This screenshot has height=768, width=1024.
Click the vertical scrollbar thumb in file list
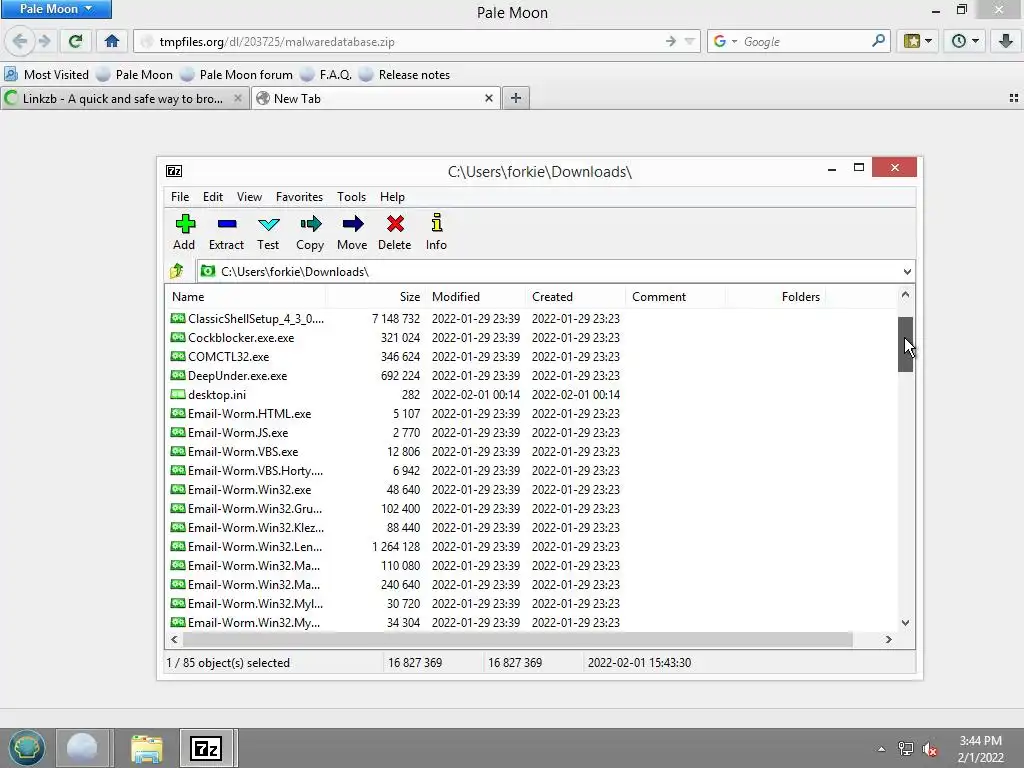point(905,344)
